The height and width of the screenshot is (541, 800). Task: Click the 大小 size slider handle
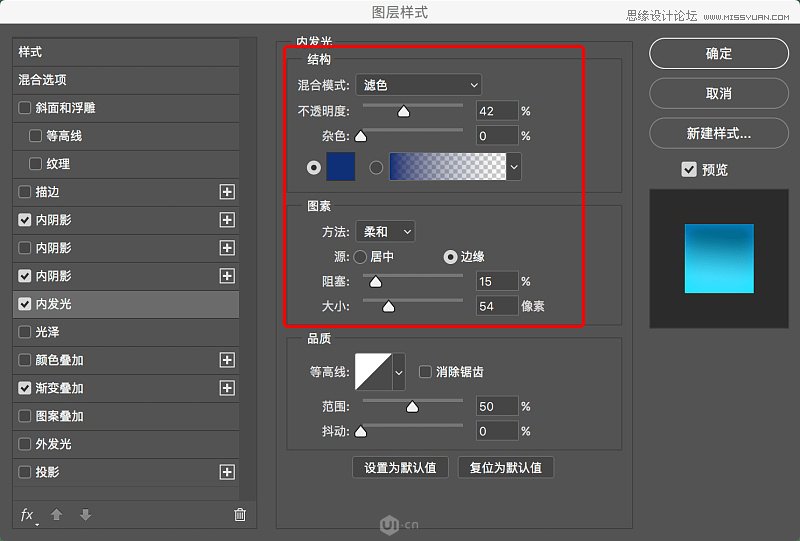tap(389, 306)
